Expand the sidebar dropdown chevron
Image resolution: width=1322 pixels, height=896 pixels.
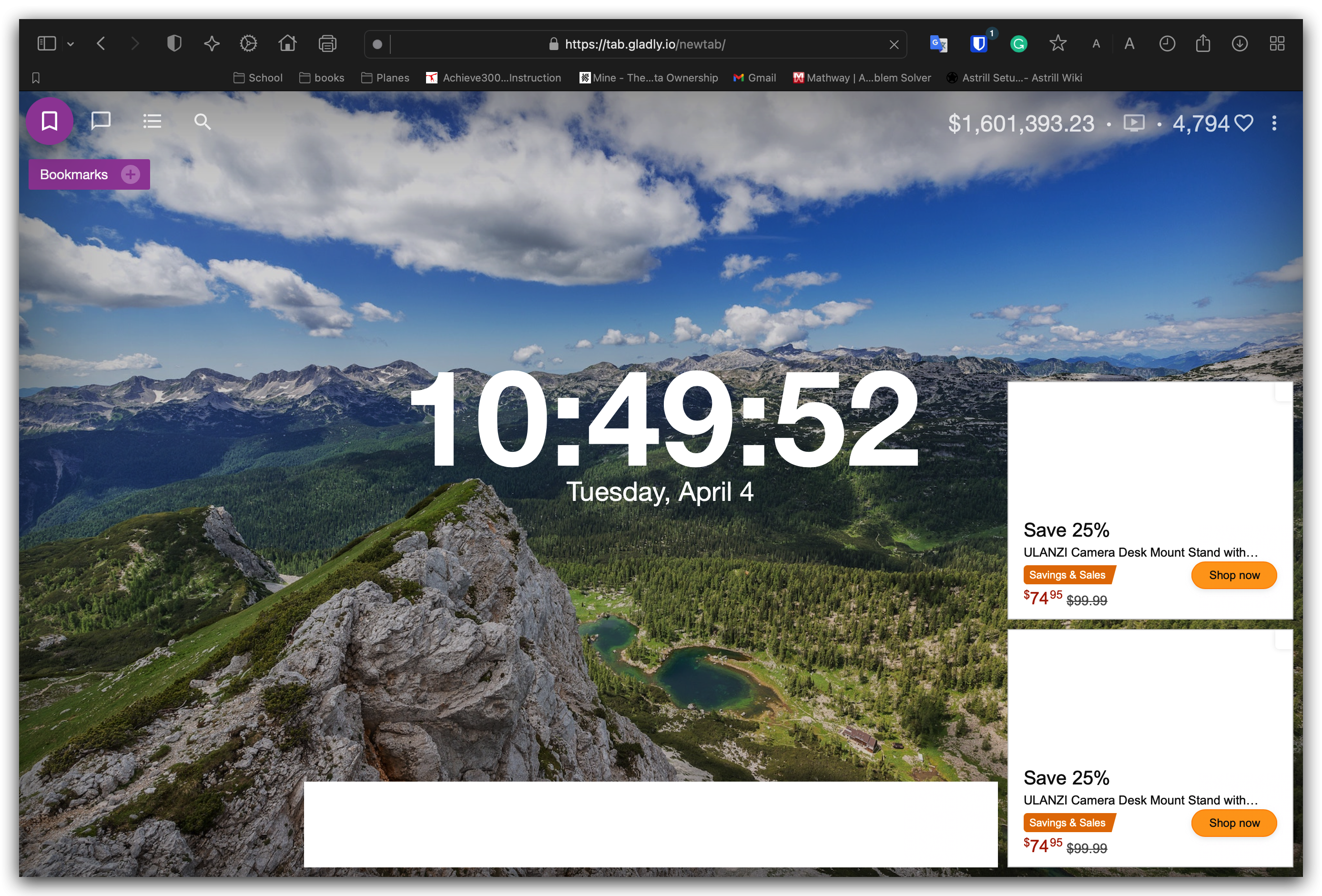(71, 44)
